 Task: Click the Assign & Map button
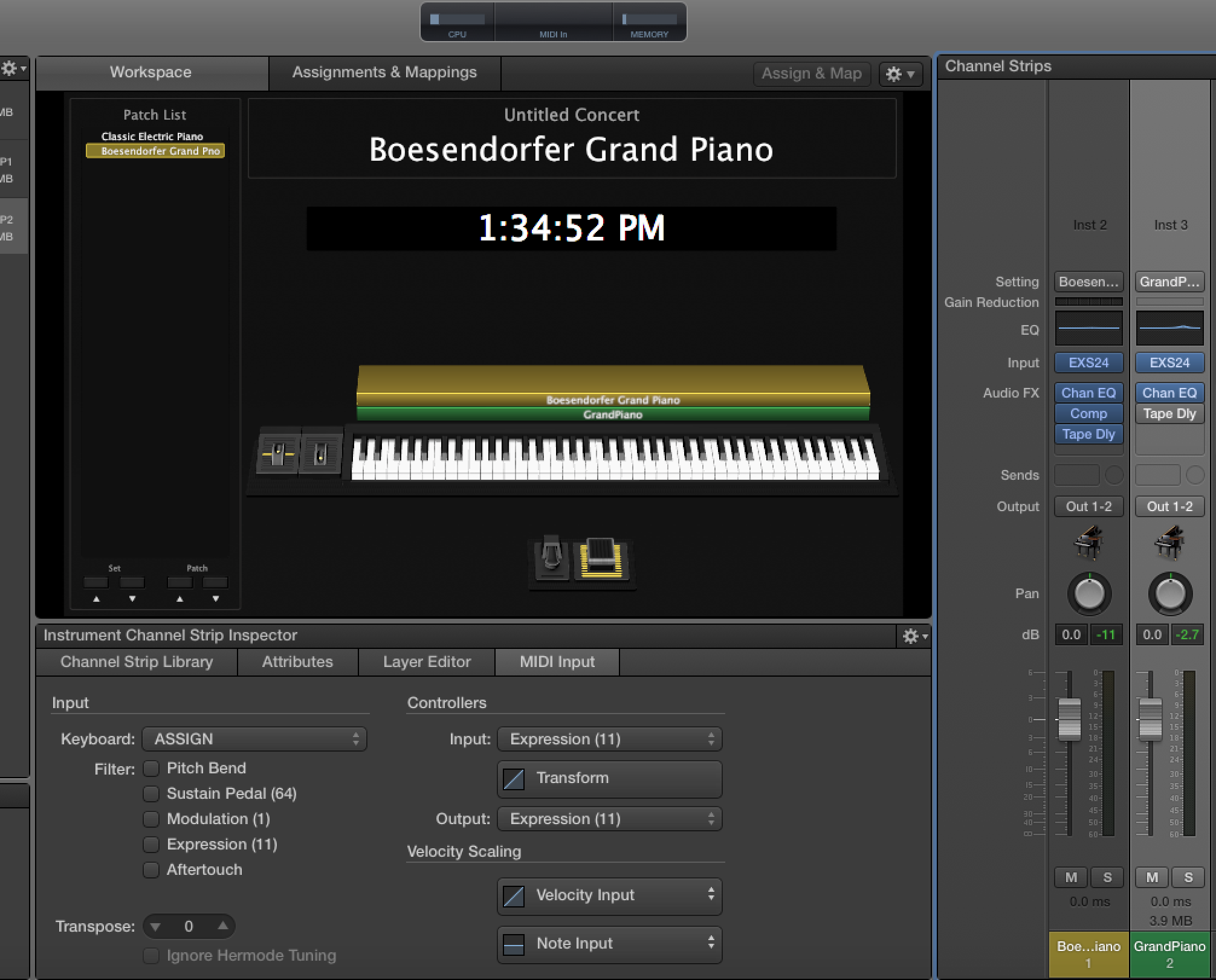[812, 74]
